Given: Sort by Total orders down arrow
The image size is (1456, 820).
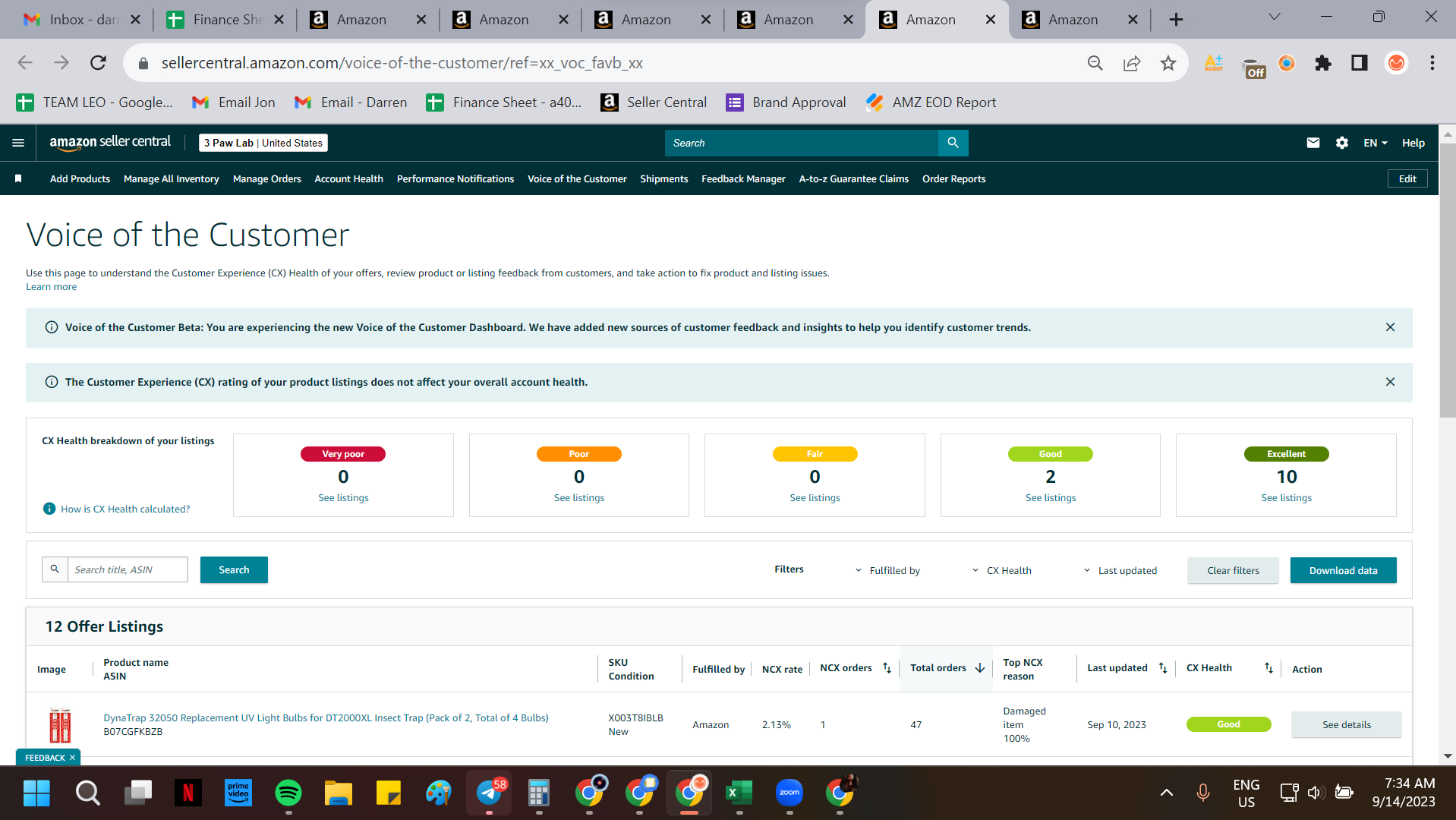Looking at the screenshot, I should [980, 668].
